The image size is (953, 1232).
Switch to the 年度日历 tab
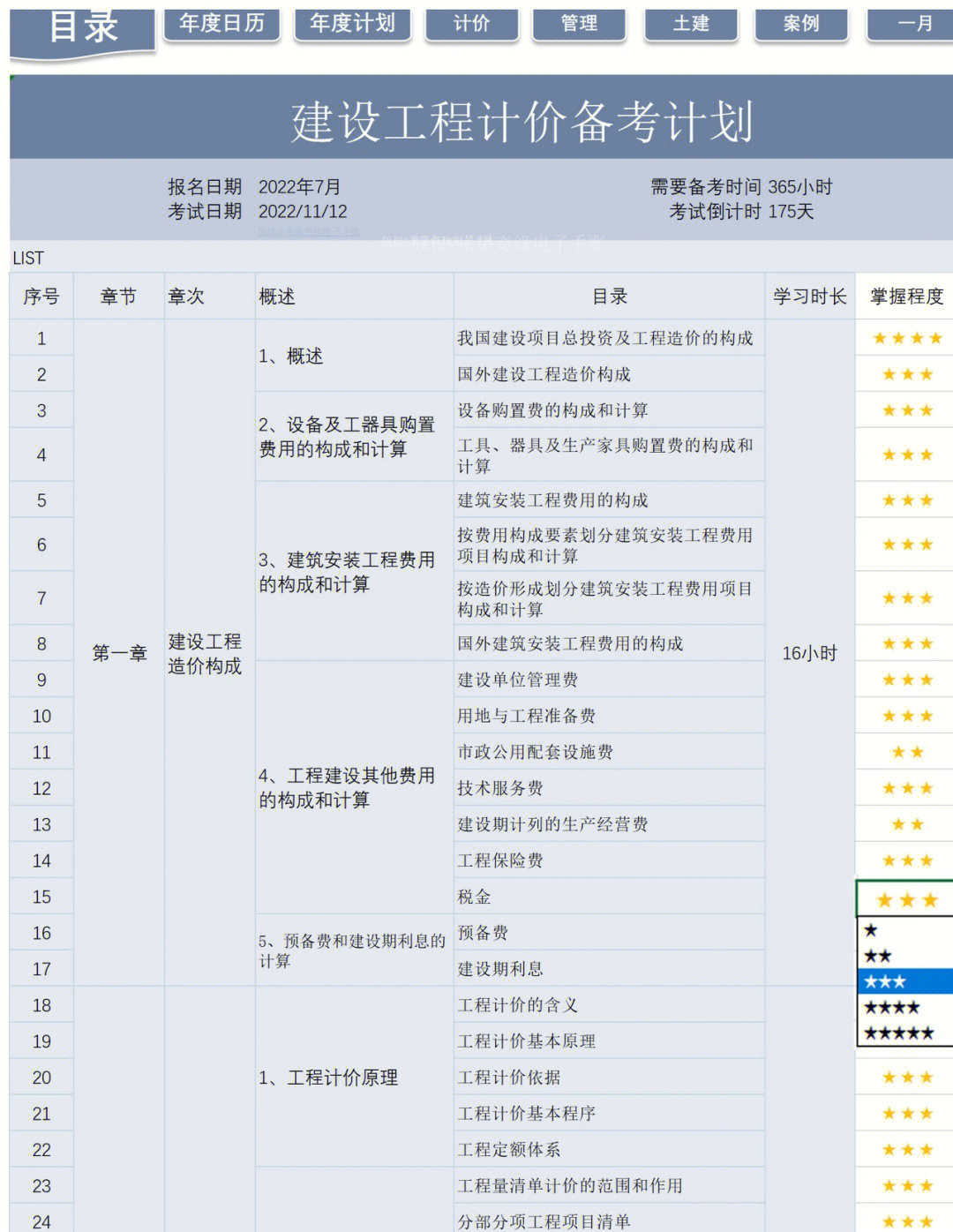point(222,24)
